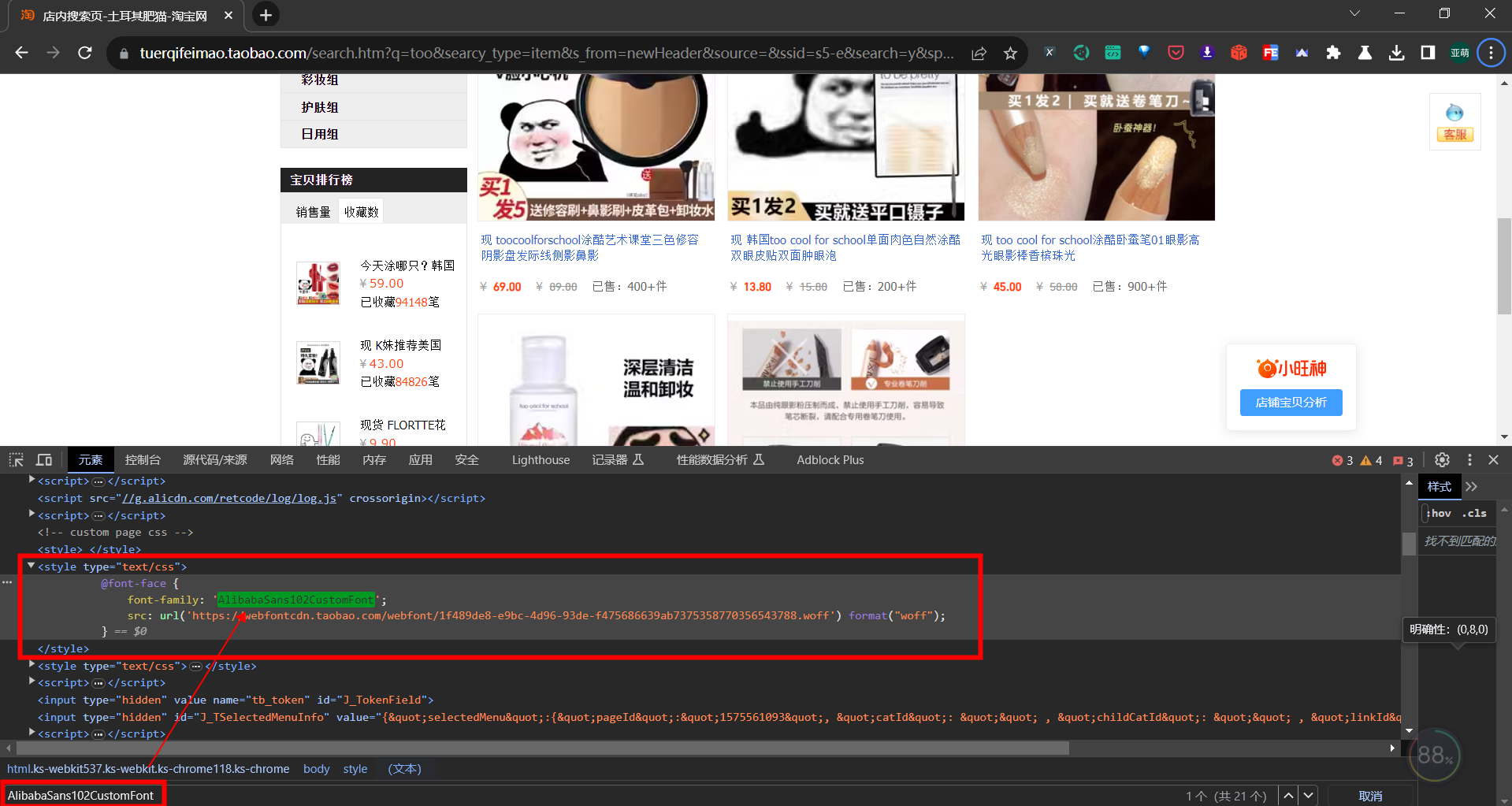Screen dimensions: 1512x806
Task: Toggle the browser side panel
Action: click(x=1428, y=53)
